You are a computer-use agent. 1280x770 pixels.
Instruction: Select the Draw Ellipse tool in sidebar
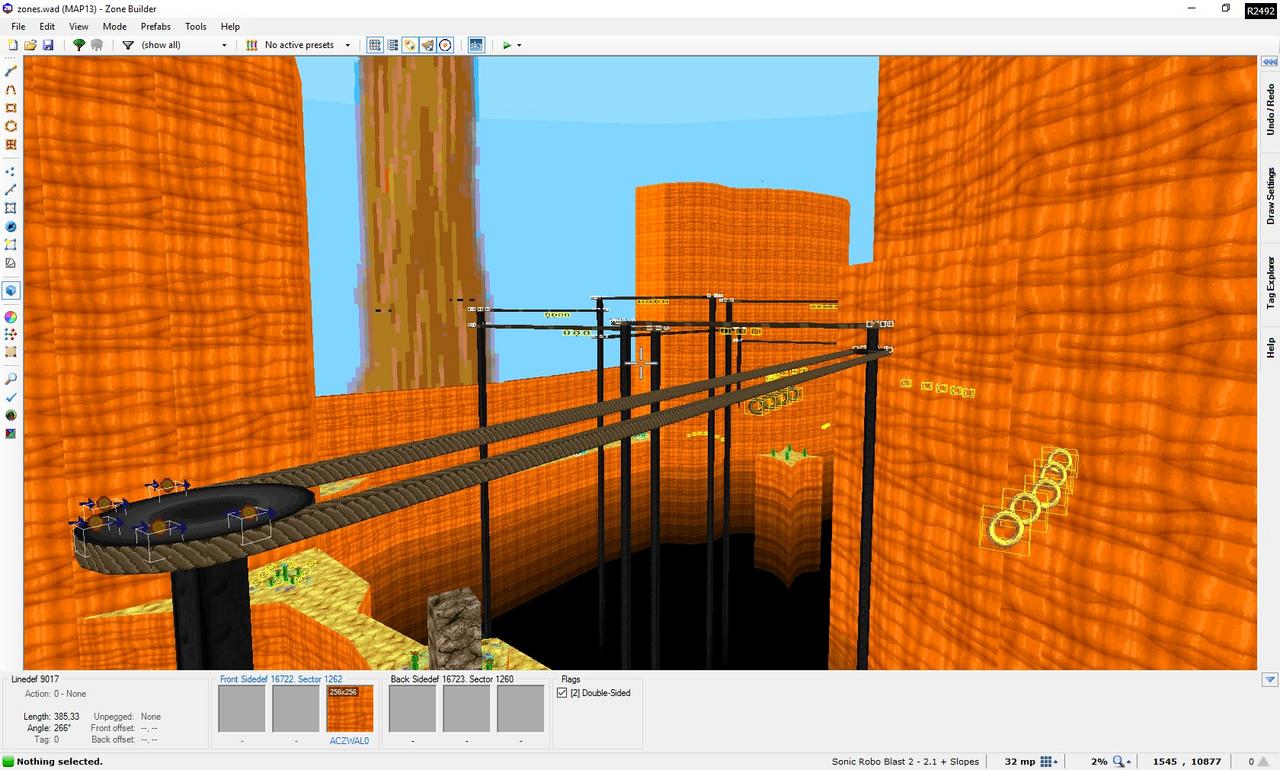[x=11, y=126]
